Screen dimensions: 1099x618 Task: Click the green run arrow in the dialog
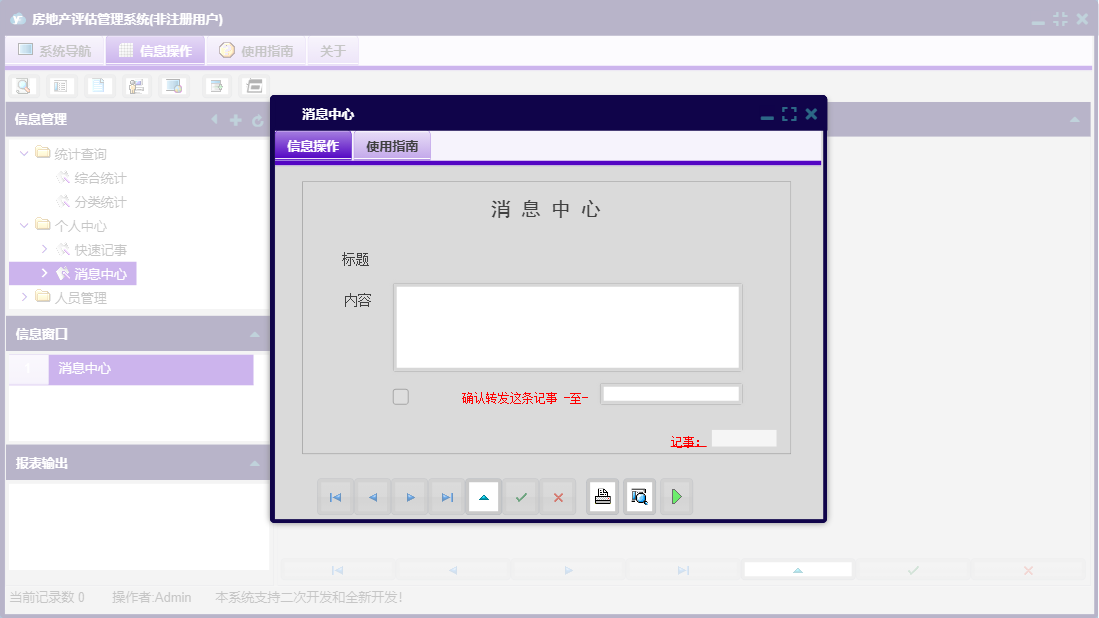tap(676, 496)
